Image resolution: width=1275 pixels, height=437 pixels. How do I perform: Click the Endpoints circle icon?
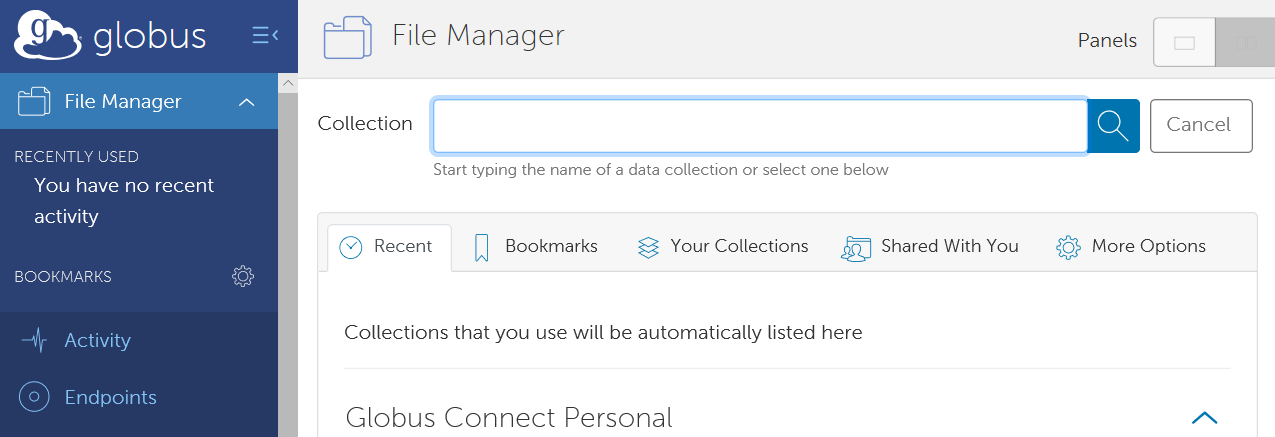coord(34,397)
